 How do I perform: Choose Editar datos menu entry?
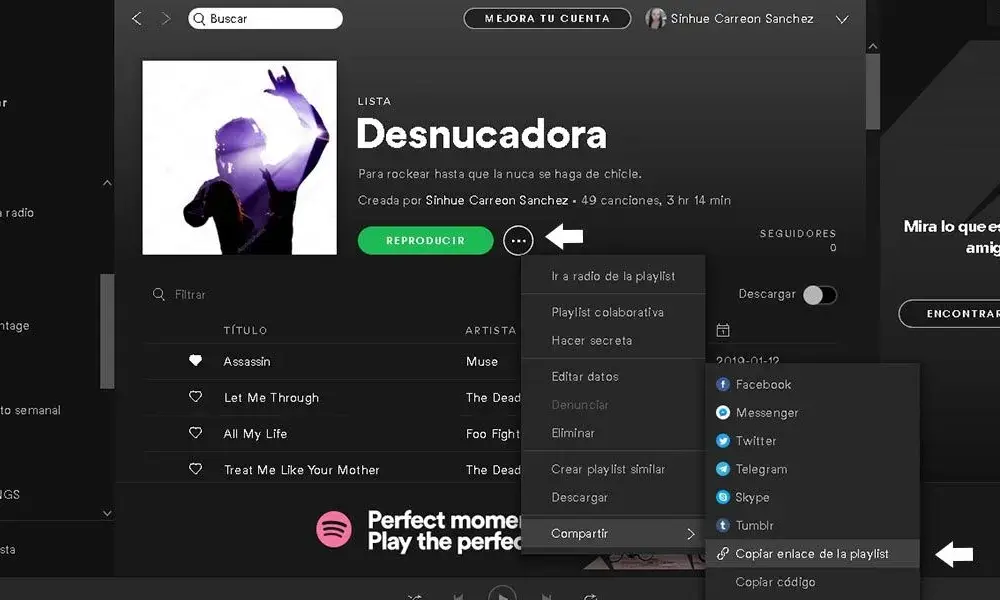pos(613,376)
